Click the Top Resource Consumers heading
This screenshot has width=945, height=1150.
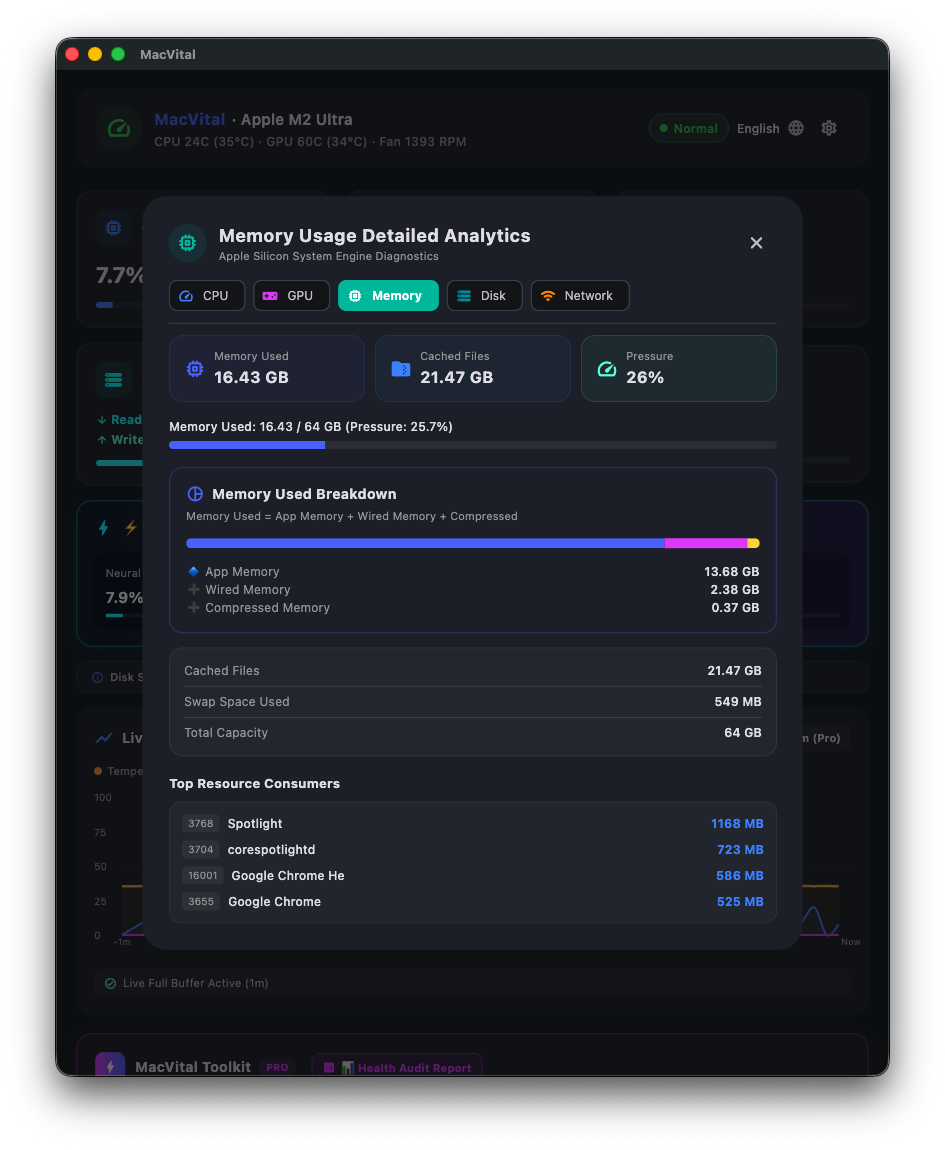[x=255, y=783]
